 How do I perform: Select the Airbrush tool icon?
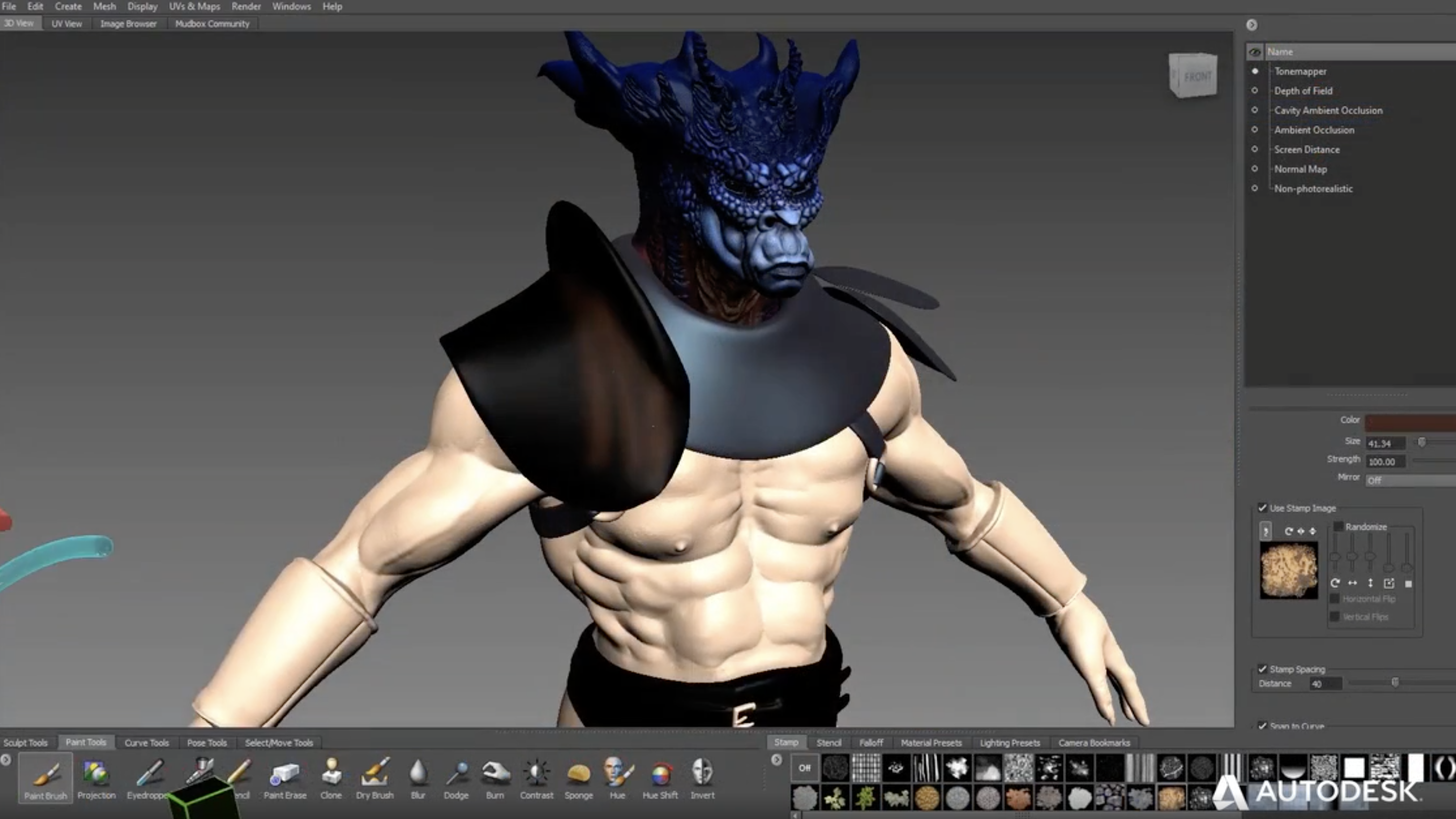pyautogui.click(x=200, y=770)
